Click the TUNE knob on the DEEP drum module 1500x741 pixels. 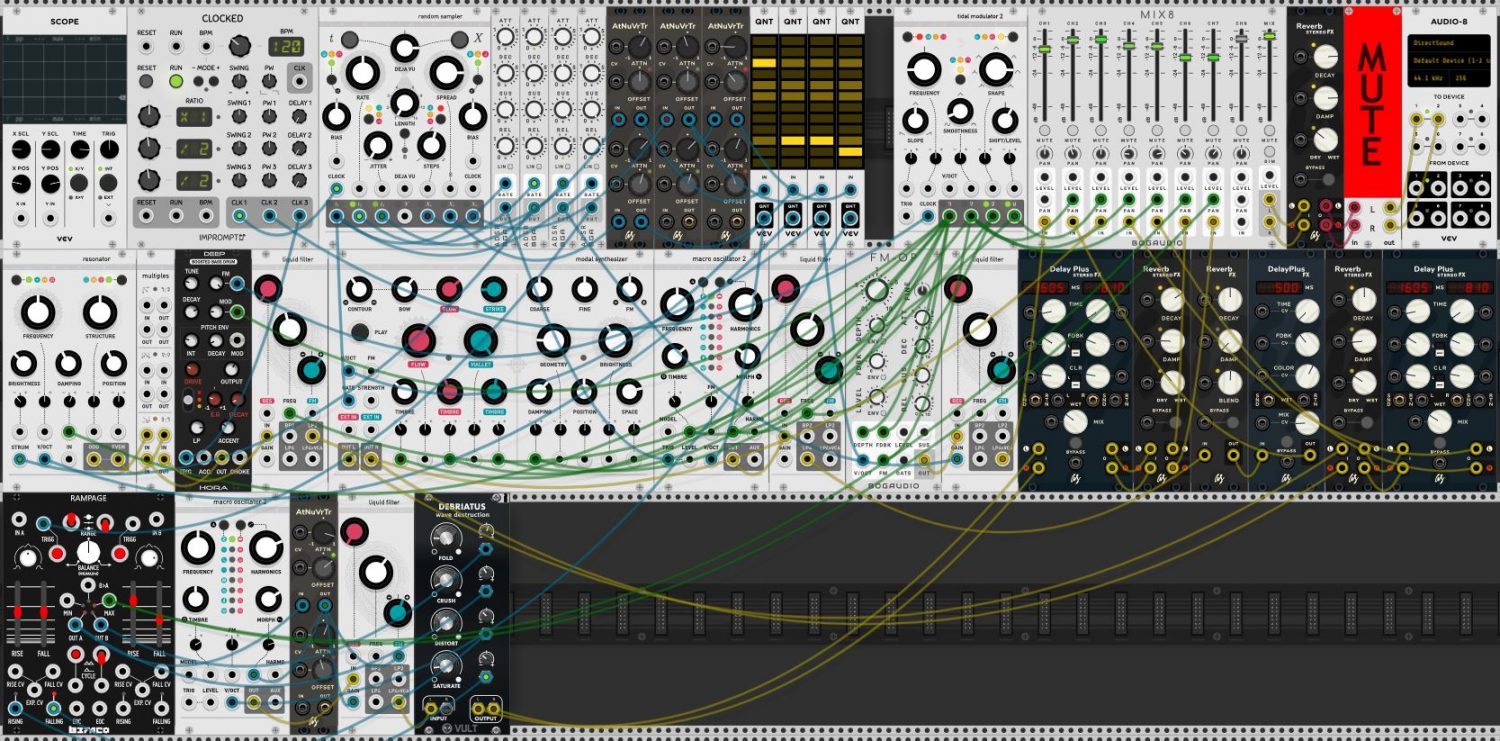pos(190,285)
